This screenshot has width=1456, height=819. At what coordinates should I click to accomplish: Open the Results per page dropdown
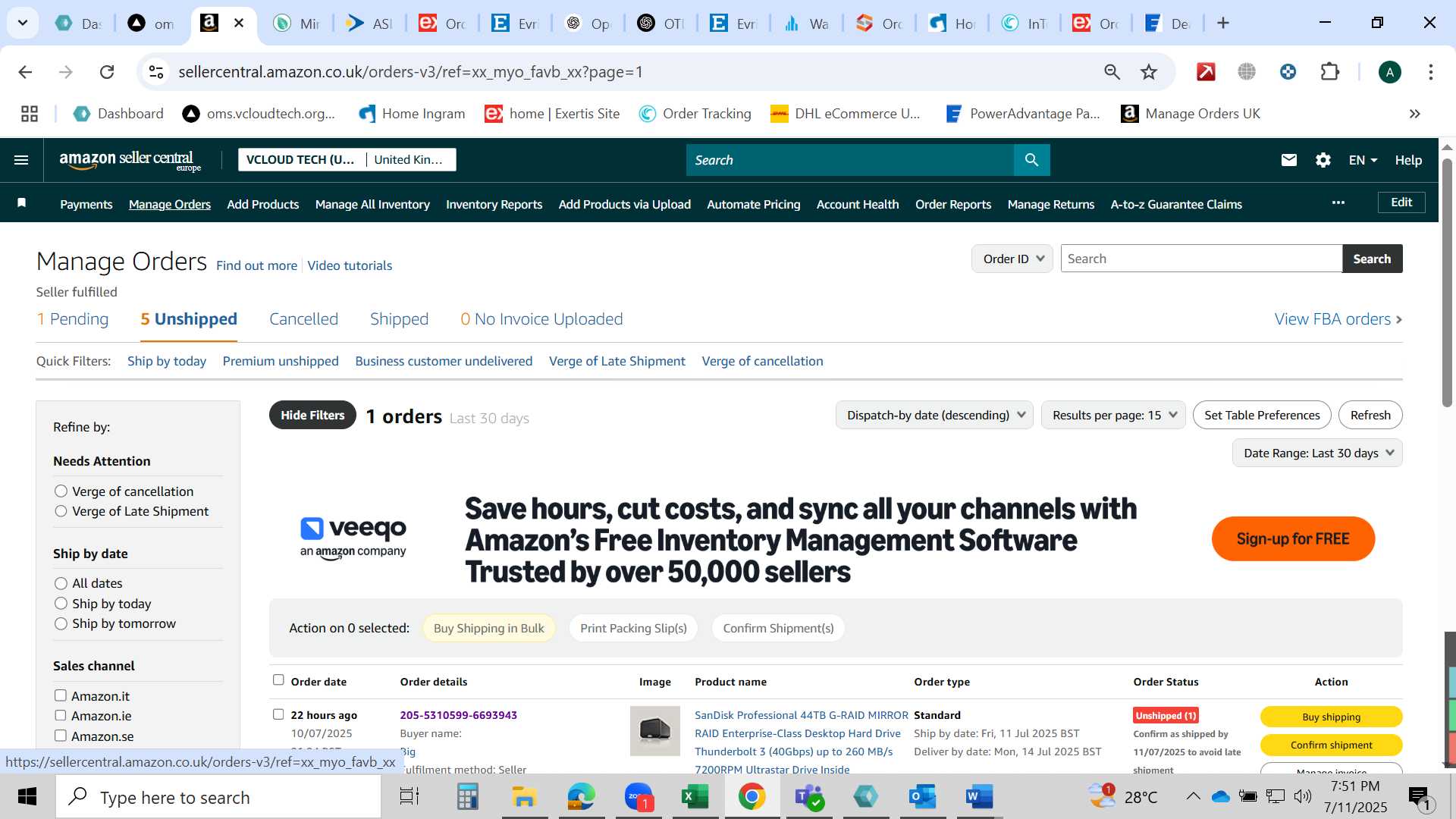pos(1113,415)
